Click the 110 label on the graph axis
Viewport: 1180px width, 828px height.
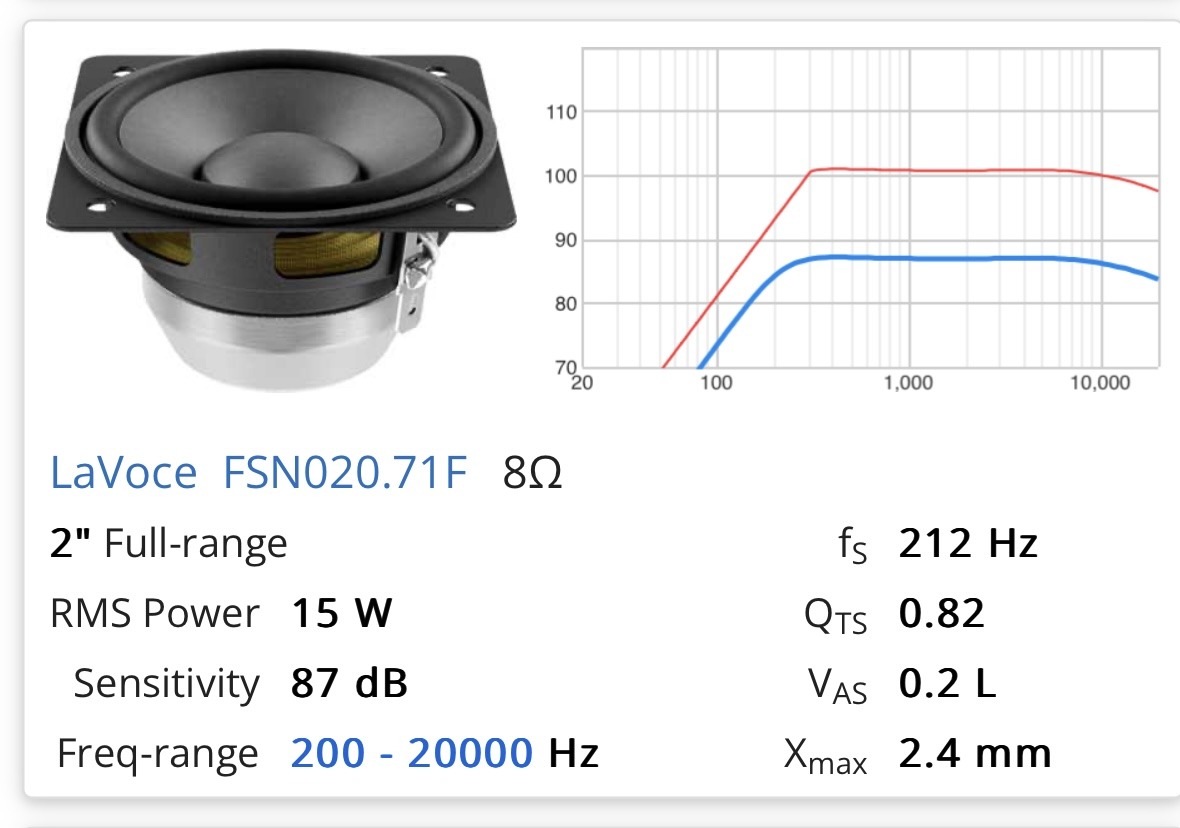pos(561,112)
